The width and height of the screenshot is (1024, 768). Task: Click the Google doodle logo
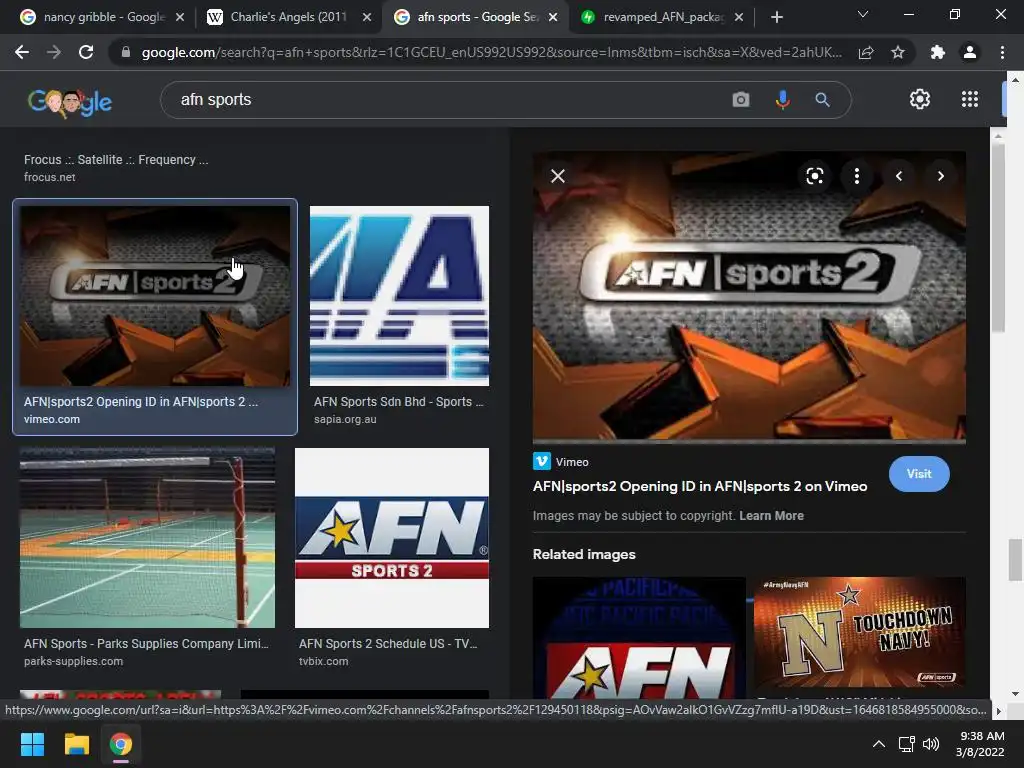pos(70,103)
